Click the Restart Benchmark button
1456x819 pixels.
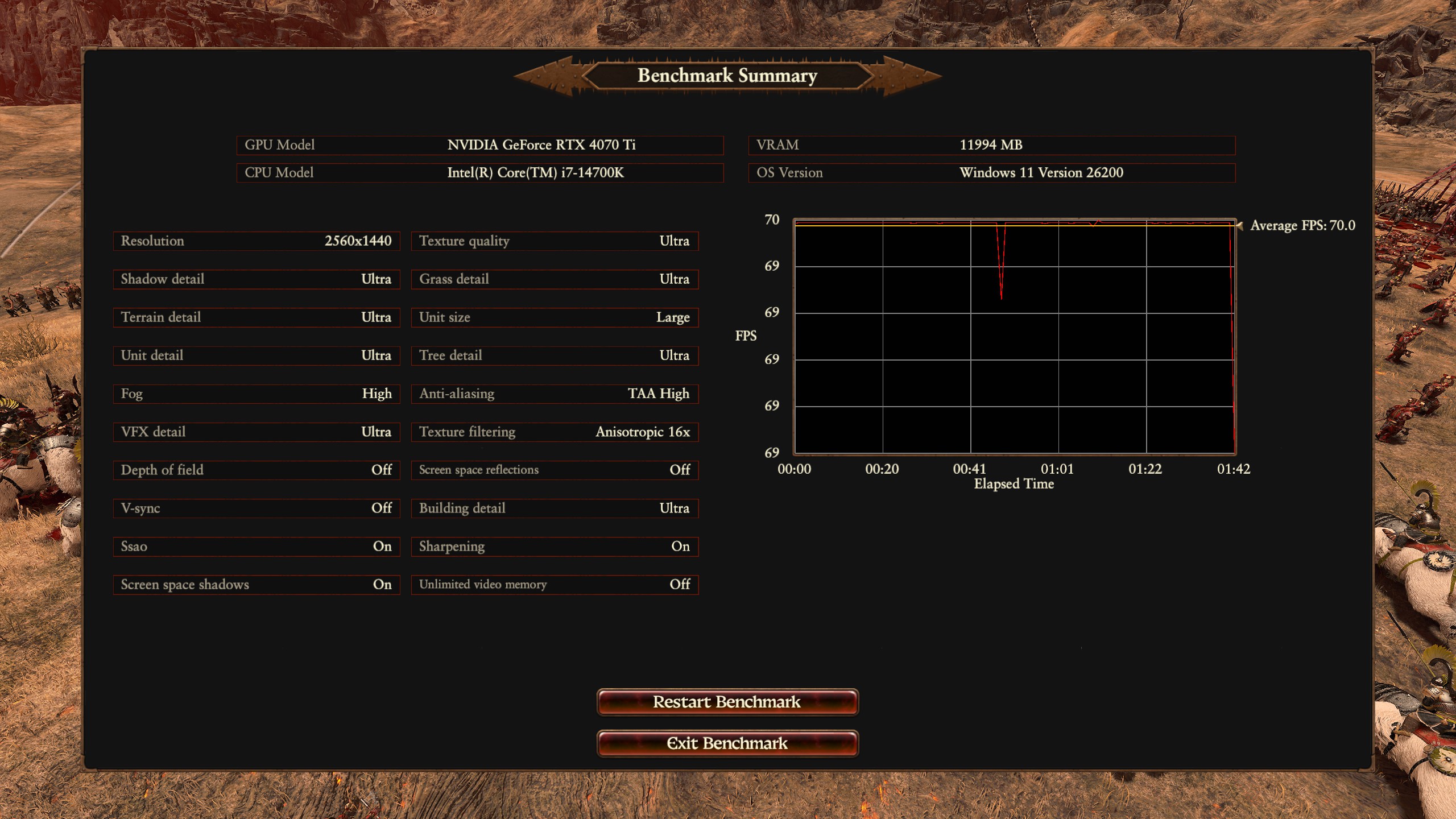(x=727, y=702)
